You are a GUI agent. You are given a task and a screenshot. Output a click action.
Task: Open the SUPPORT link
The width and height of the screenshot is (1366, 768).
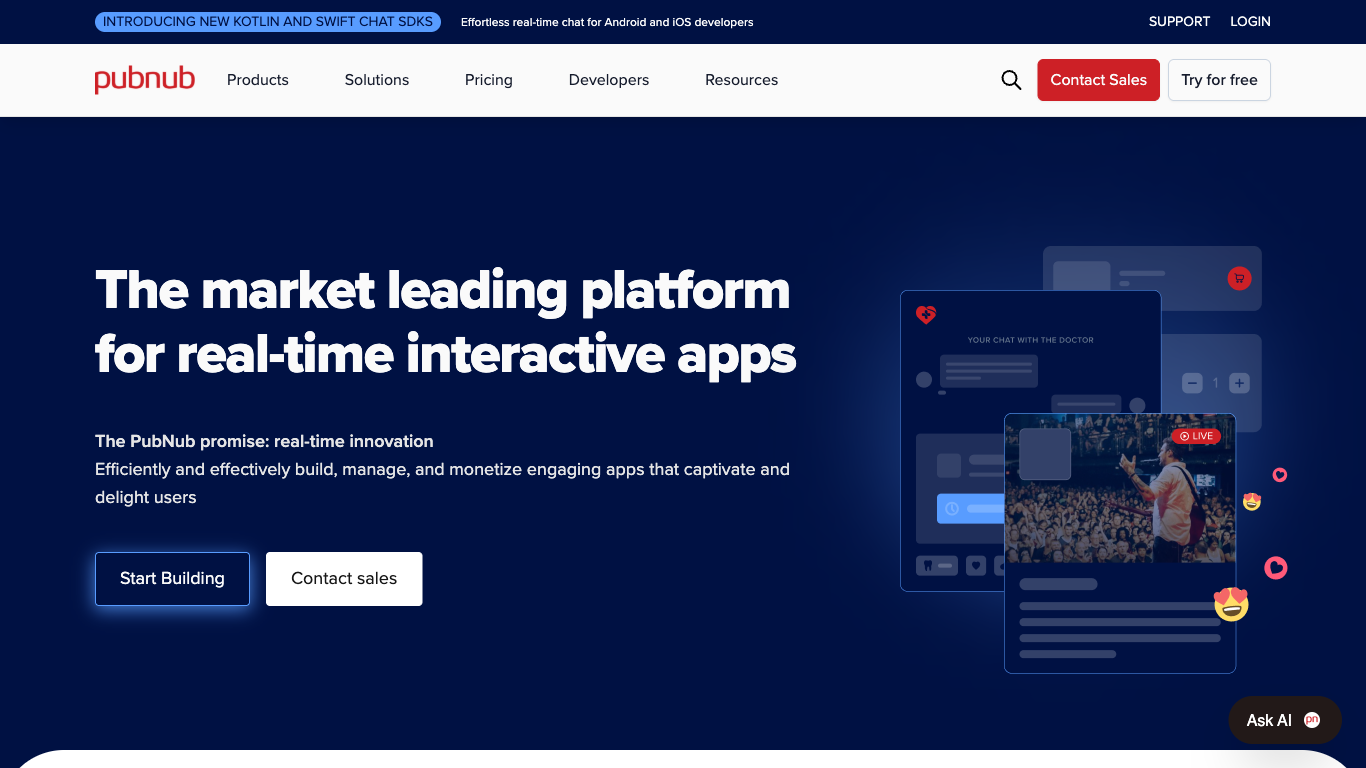coord(1179,21)
